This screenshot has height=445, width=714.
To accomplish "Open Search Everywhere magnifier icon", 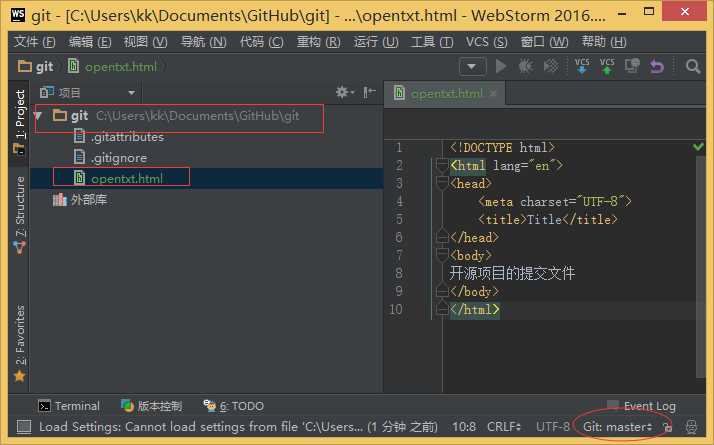I will coord(693,66).
